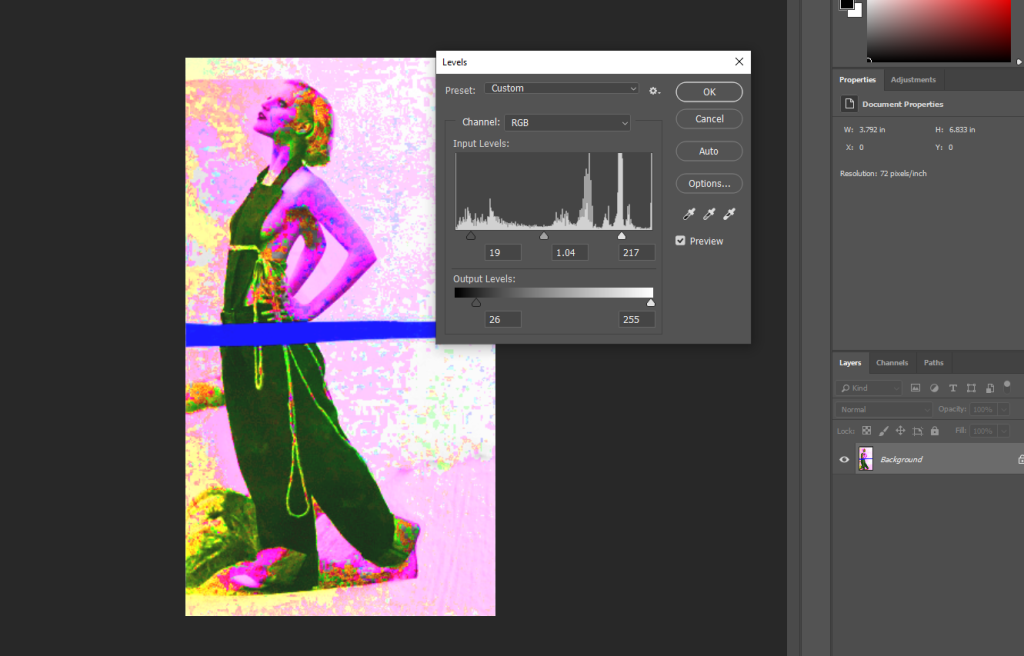The image size is (1024, 656).
Task: Click the type layer filter icon
Action: pos(952,388)
